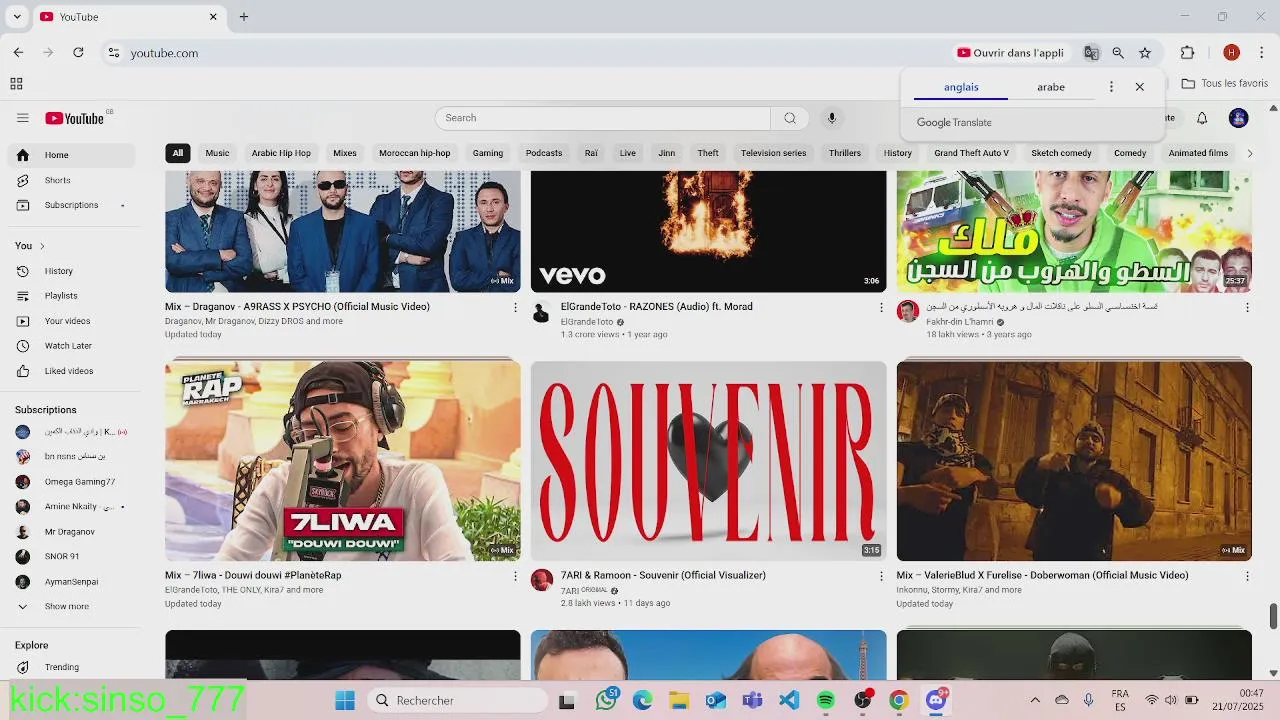
Task: Click the Google Translate icon in the address bar
Action: (1091, 53)
